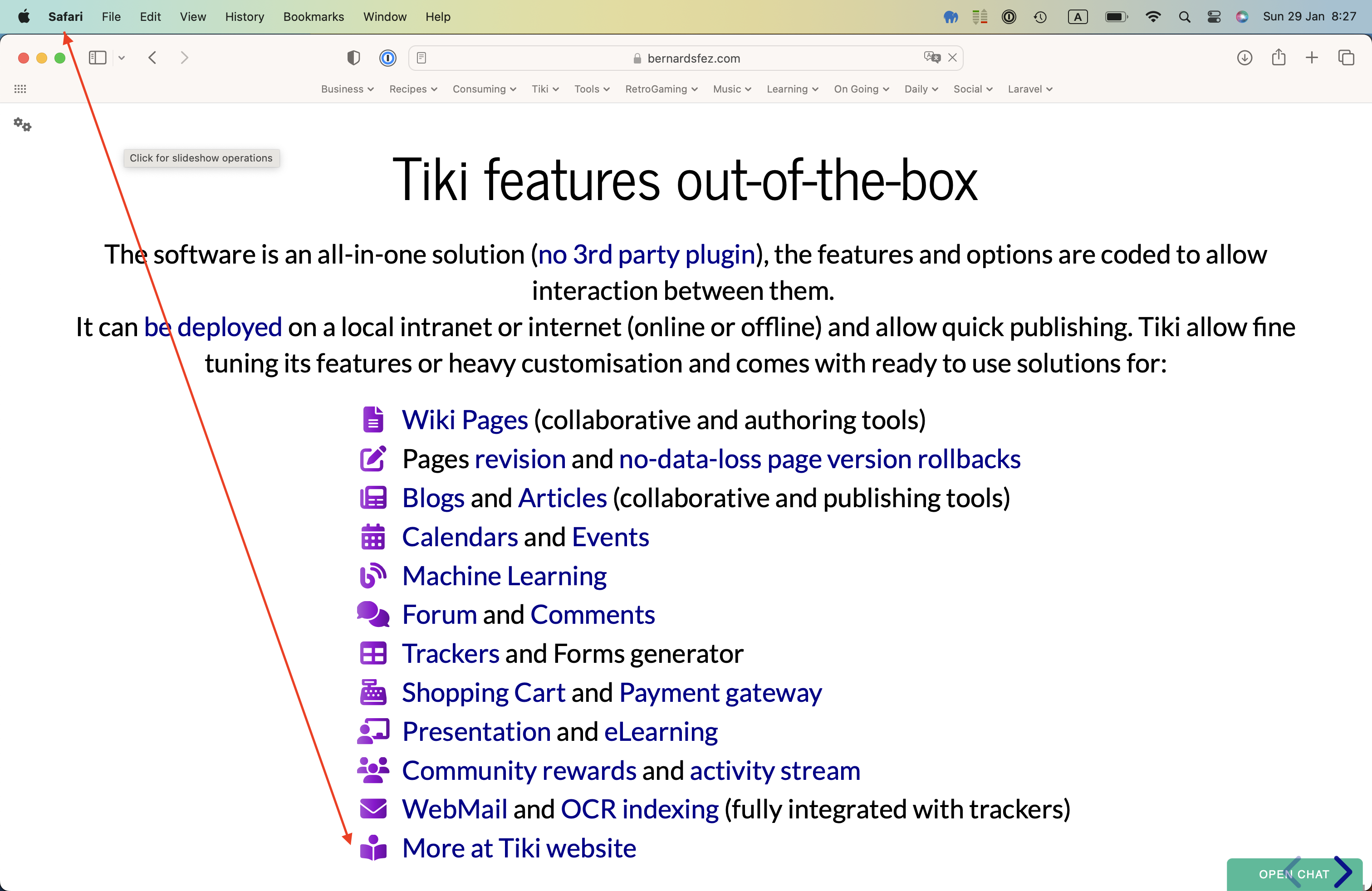Expand the Social bookmarks folder

click(x=972, y=89)
